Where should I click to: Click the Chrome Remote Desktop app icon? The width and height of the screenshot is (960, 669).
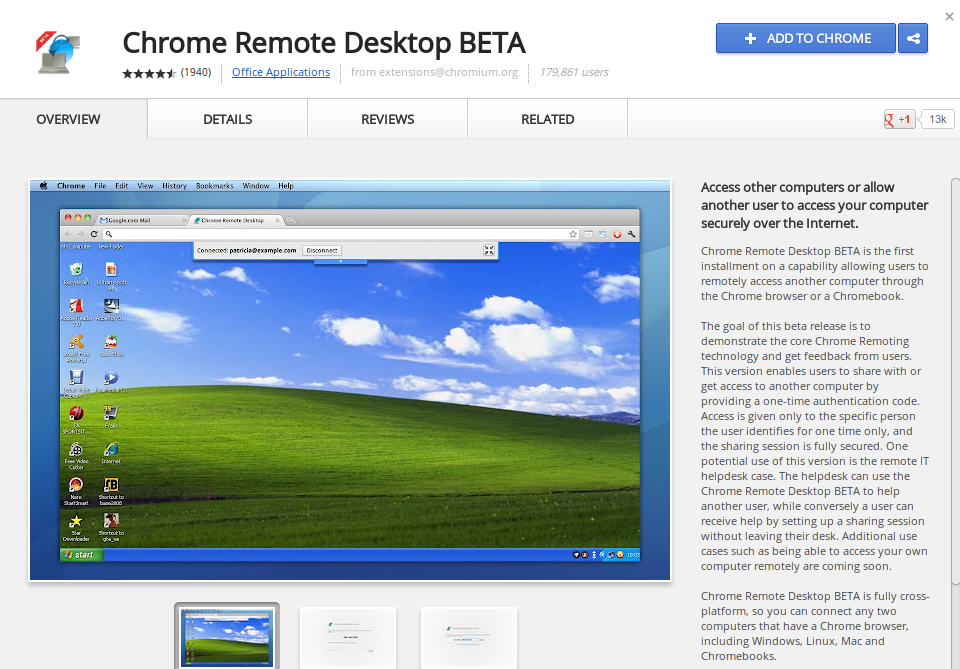pyautogui.click(x=58, y=53)
